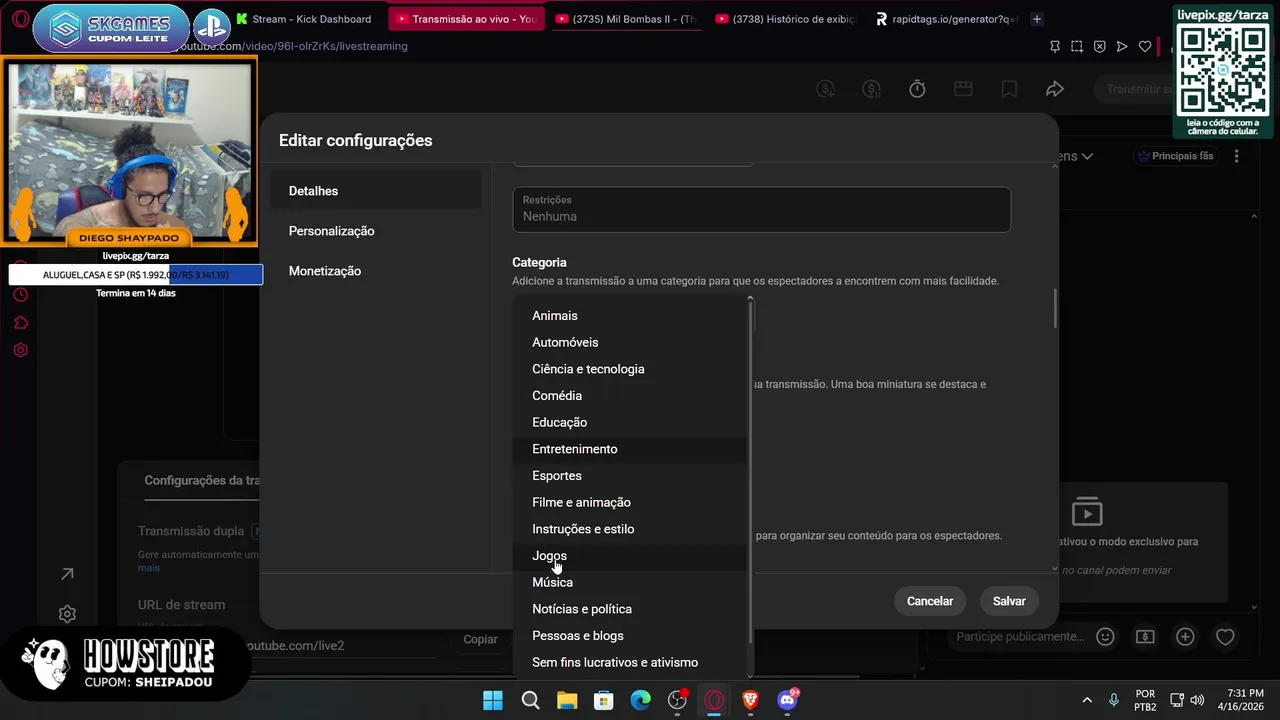The width and height of the screenshot is (1280, 720).
Task: Open OBS Studio from taskbar
Action: click(x=677, y=700)
